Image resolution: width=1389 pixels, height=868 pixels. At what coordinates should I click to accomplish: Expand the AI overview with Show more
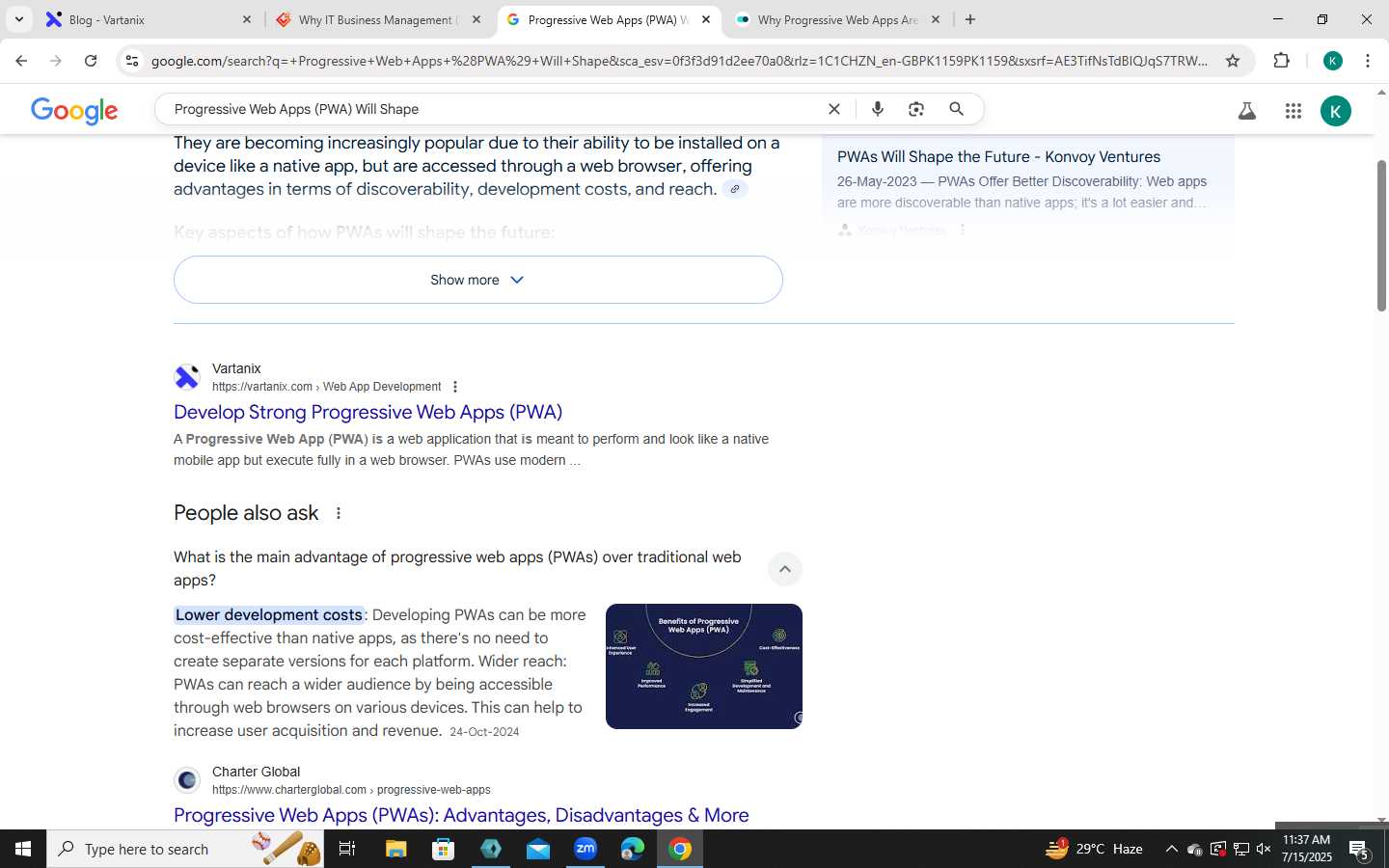(x=477, y=280)
